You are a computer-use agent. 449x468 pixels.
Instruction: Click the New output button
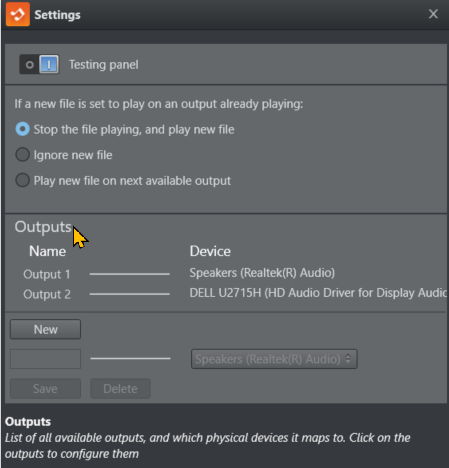(x=45, y=329)
